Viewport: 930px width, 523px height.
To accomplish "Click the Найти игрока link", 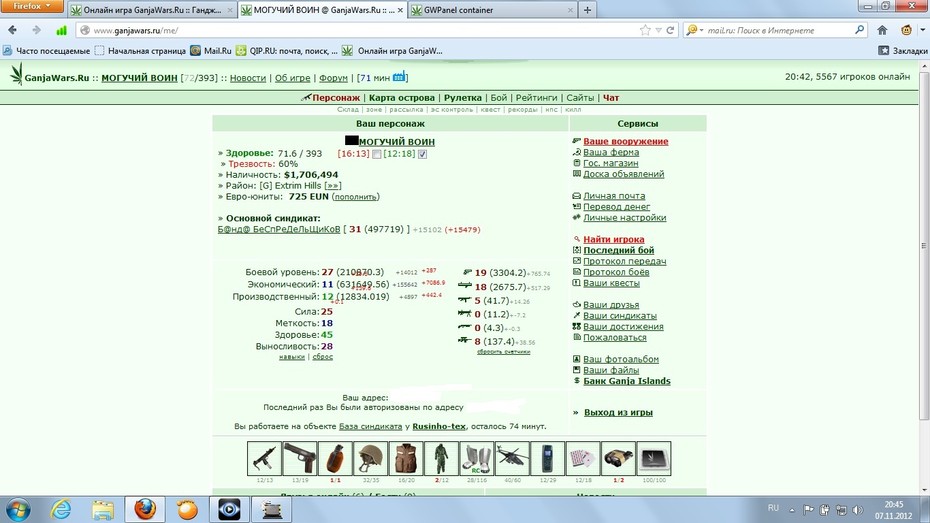I will click(613, 240).
